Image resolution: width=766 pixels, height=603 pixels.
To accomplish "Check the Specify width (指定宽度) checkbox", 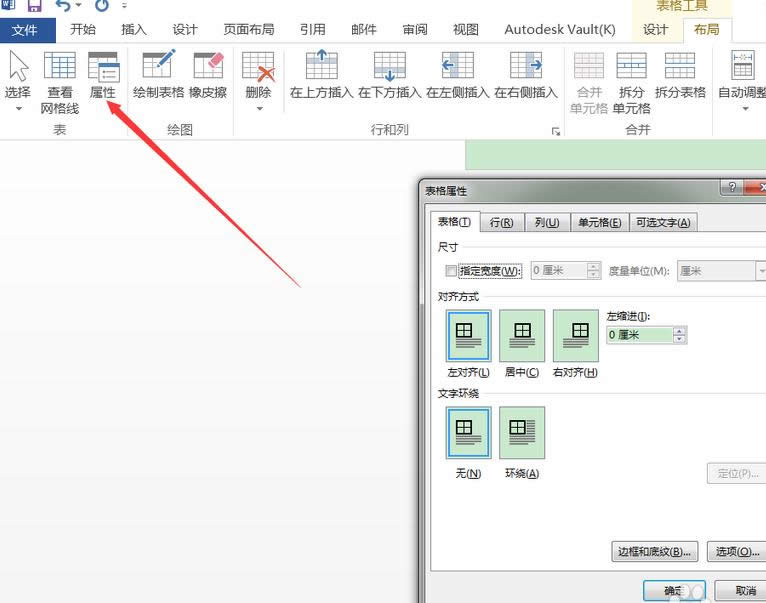I will (451, 271).
